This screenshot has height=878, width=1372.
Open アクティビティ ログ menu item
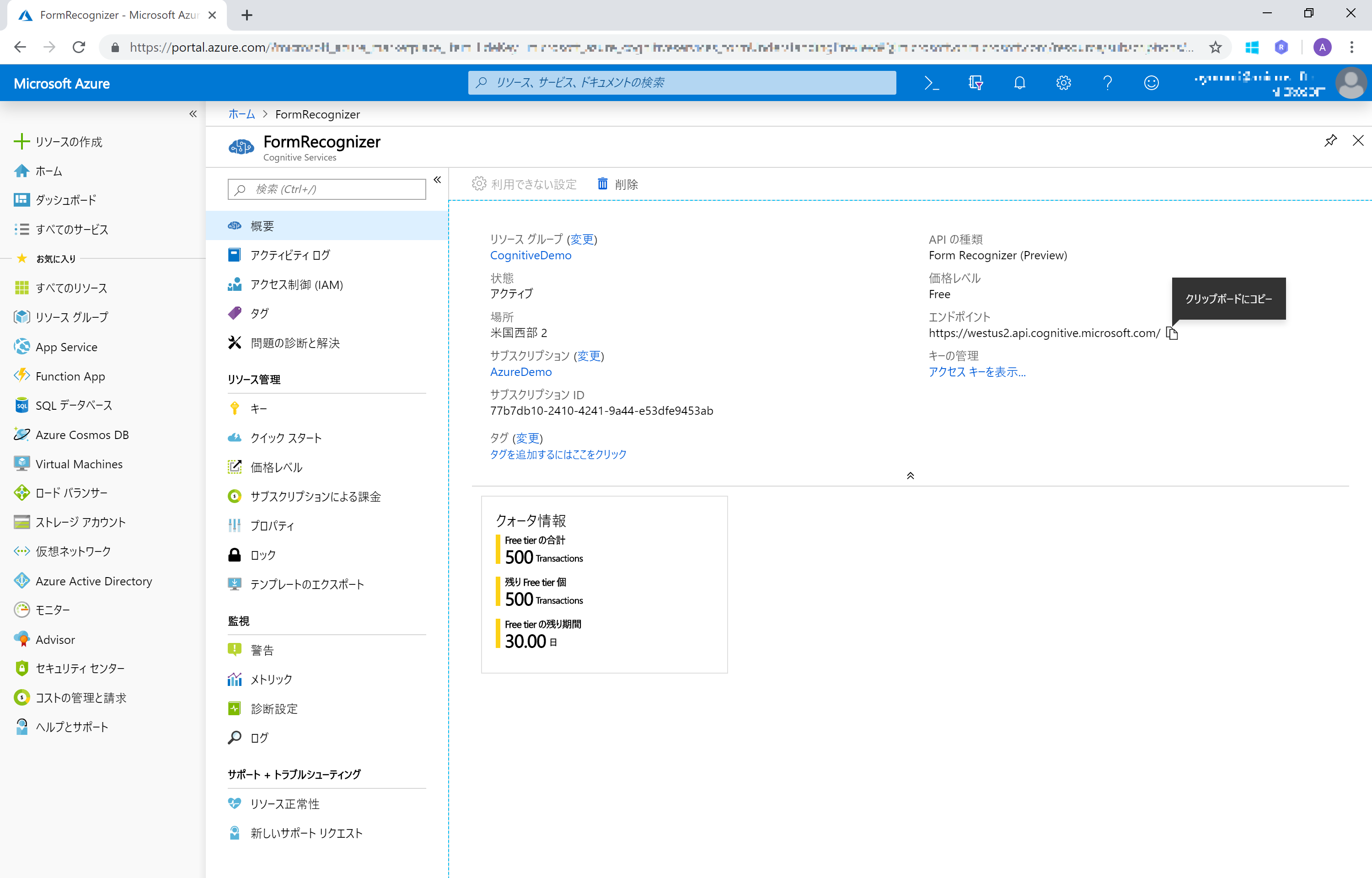click(x=289, y=255)
